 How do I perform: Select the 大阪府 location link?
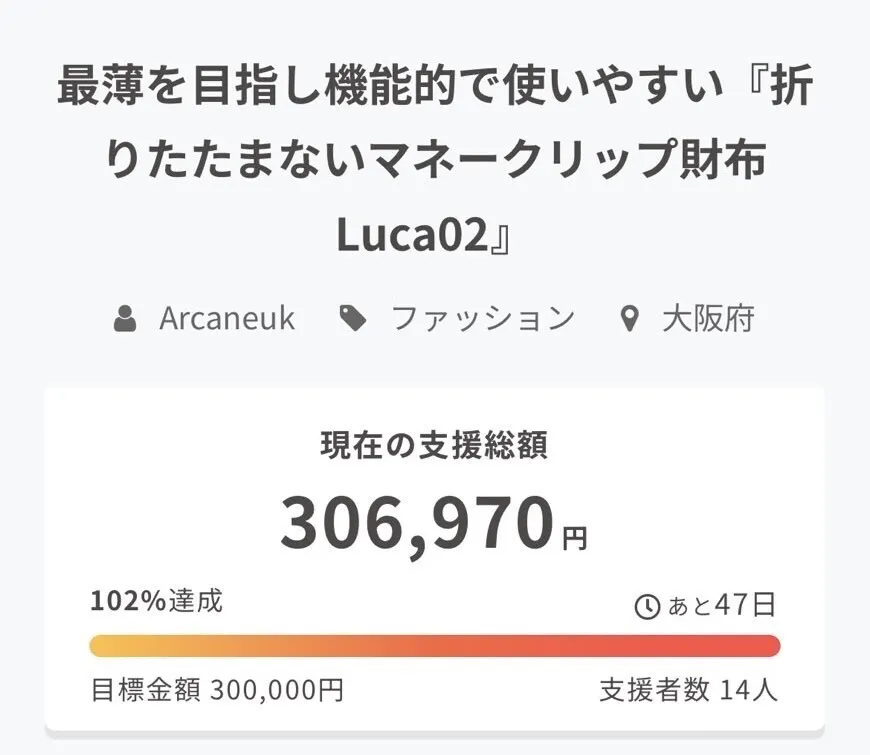pos(708,319)
